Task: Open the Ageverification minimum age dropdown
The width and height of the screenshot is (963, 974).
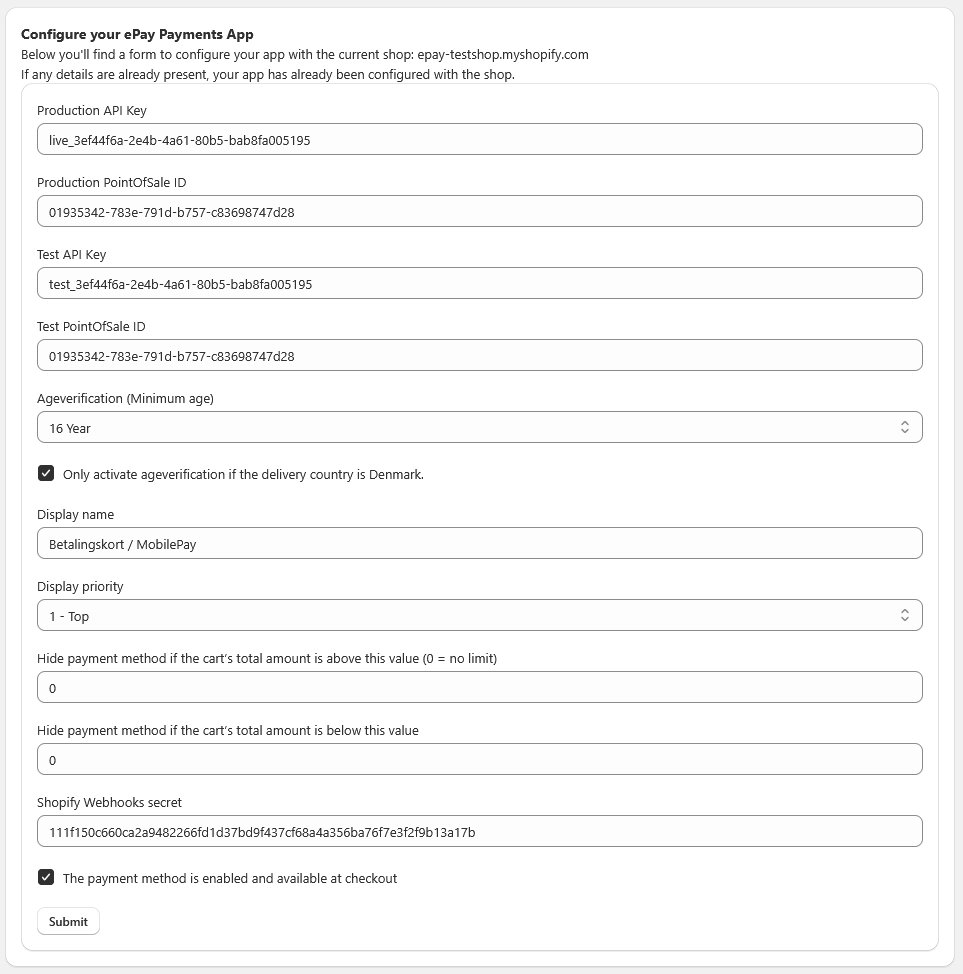Action: click(478, 426)
